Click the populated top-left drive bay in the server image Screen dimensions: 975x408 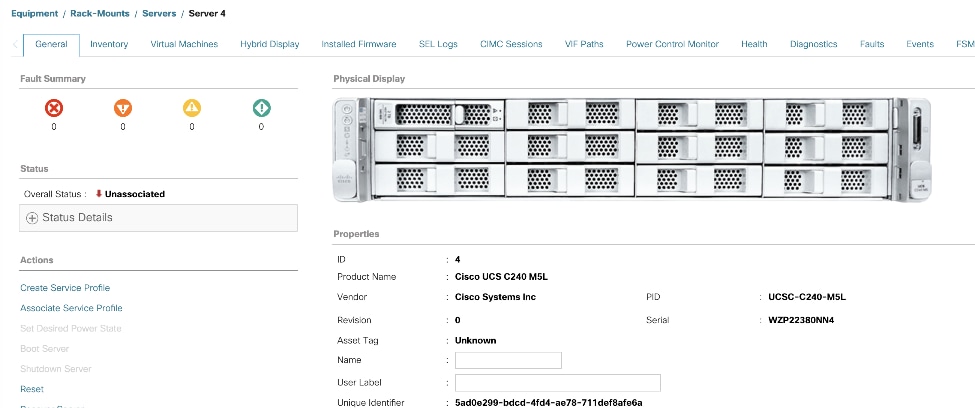[x=439, y=114]
